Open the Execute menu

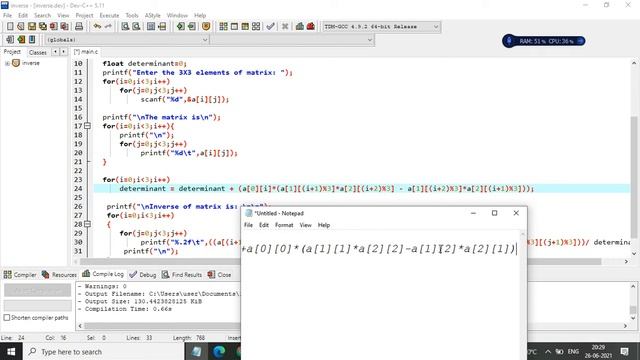pos(109,16)
